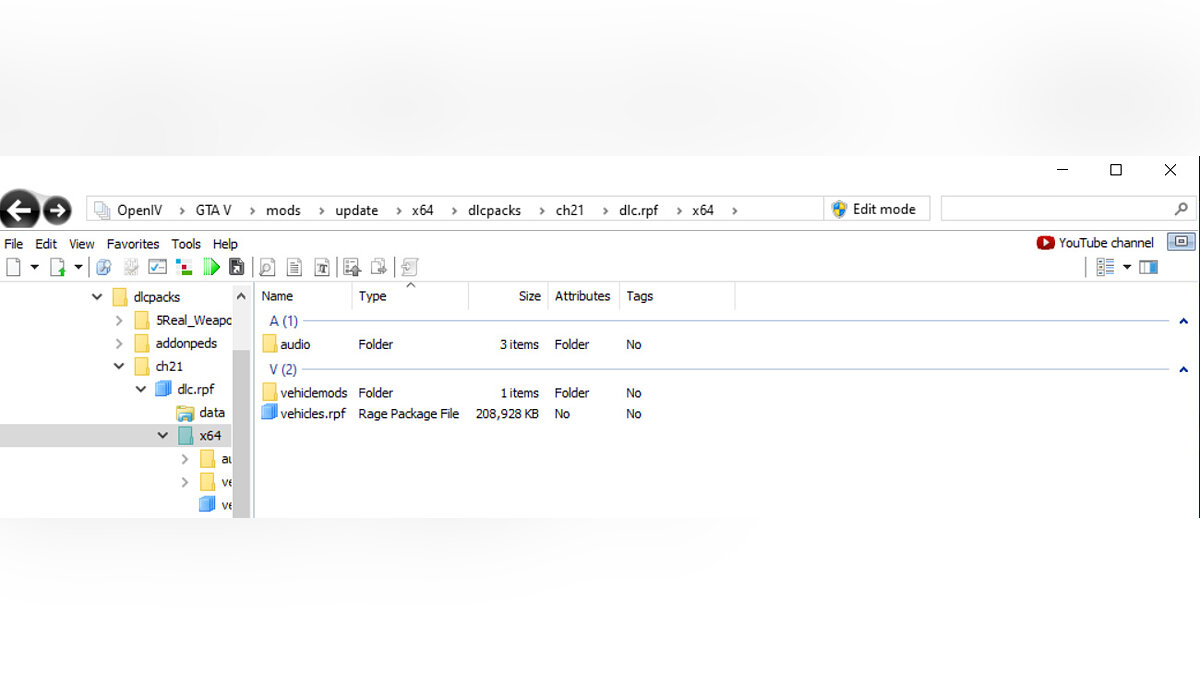Expand the addonpeds tree folder
Viewport: 1200px width, 675px height.
[119, 343]
